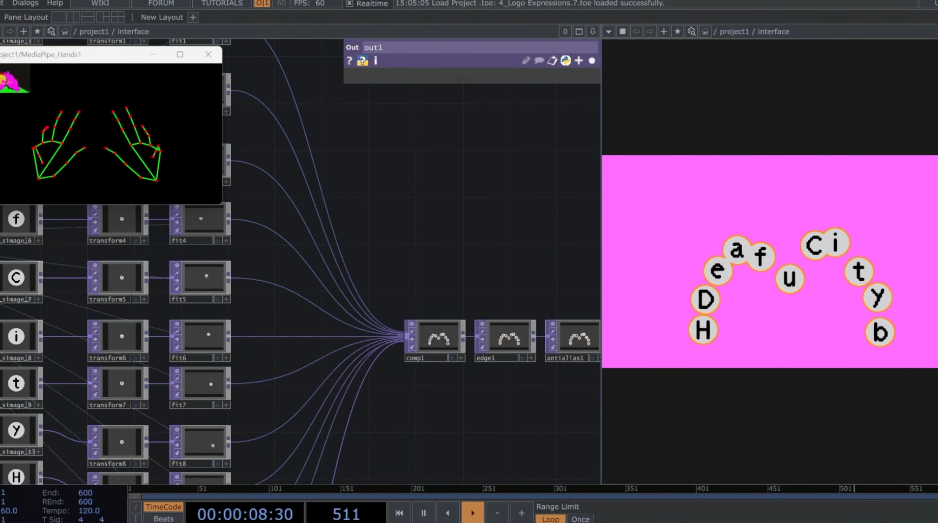Click the plus icon in right pane bar
Viewport: 938px width, 523px height.
[663, 31]
